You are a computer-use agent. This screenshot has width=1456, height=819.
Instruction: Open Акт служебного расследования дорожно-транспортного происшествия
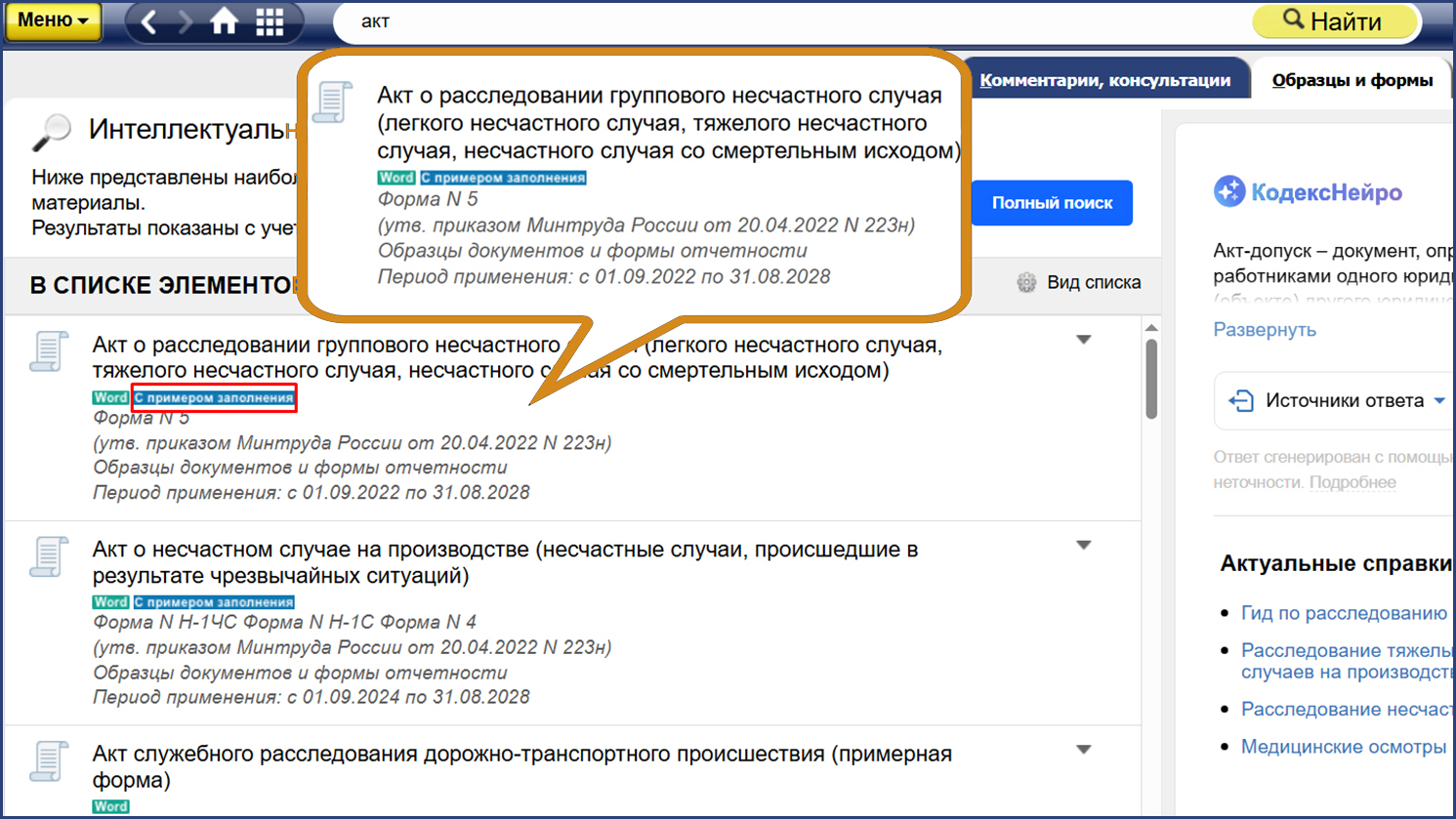coord(522,766)
